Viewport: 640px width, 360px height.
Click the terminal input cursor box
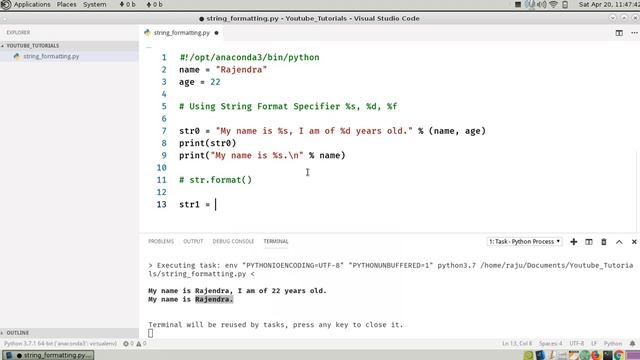point(151,333)
